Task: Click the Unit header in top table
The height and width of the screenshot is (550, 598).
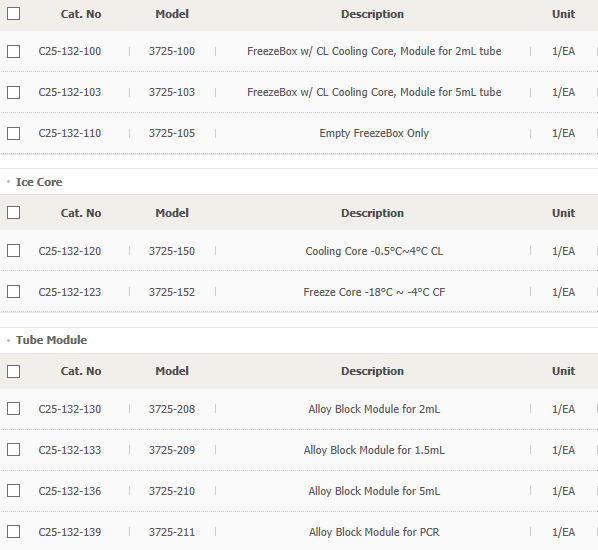Action: [563, 14]
